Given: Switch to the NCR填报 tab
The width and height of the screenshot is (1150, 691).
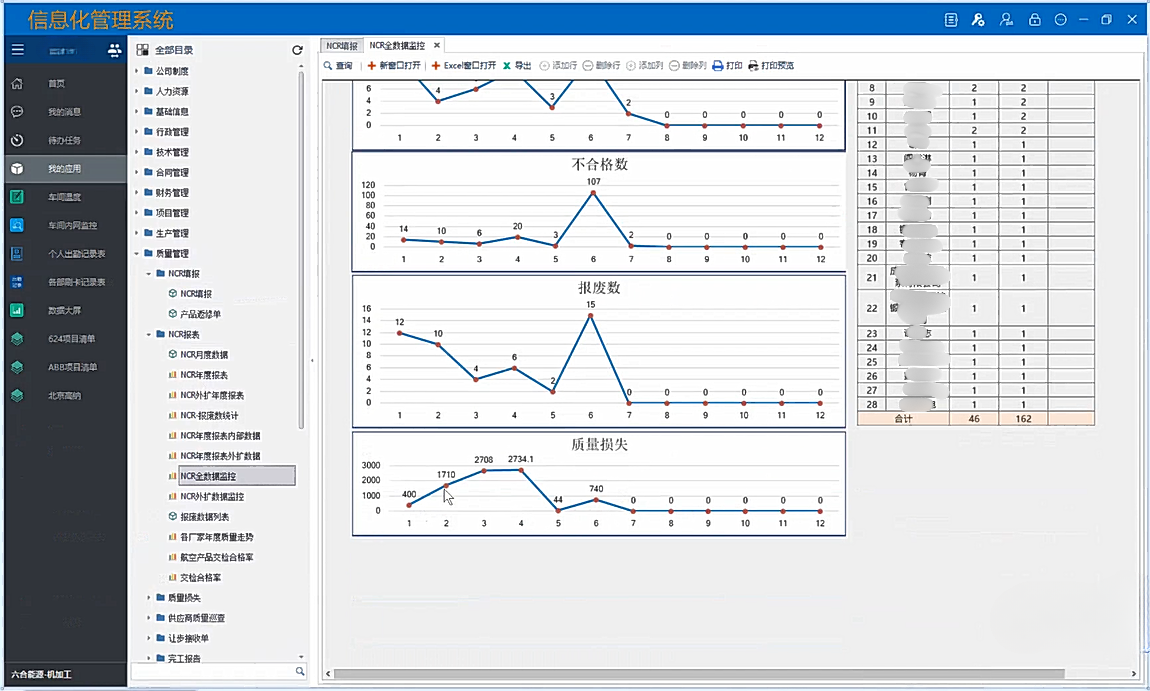Looking at the screenshot, I should [x=342, y=46].
